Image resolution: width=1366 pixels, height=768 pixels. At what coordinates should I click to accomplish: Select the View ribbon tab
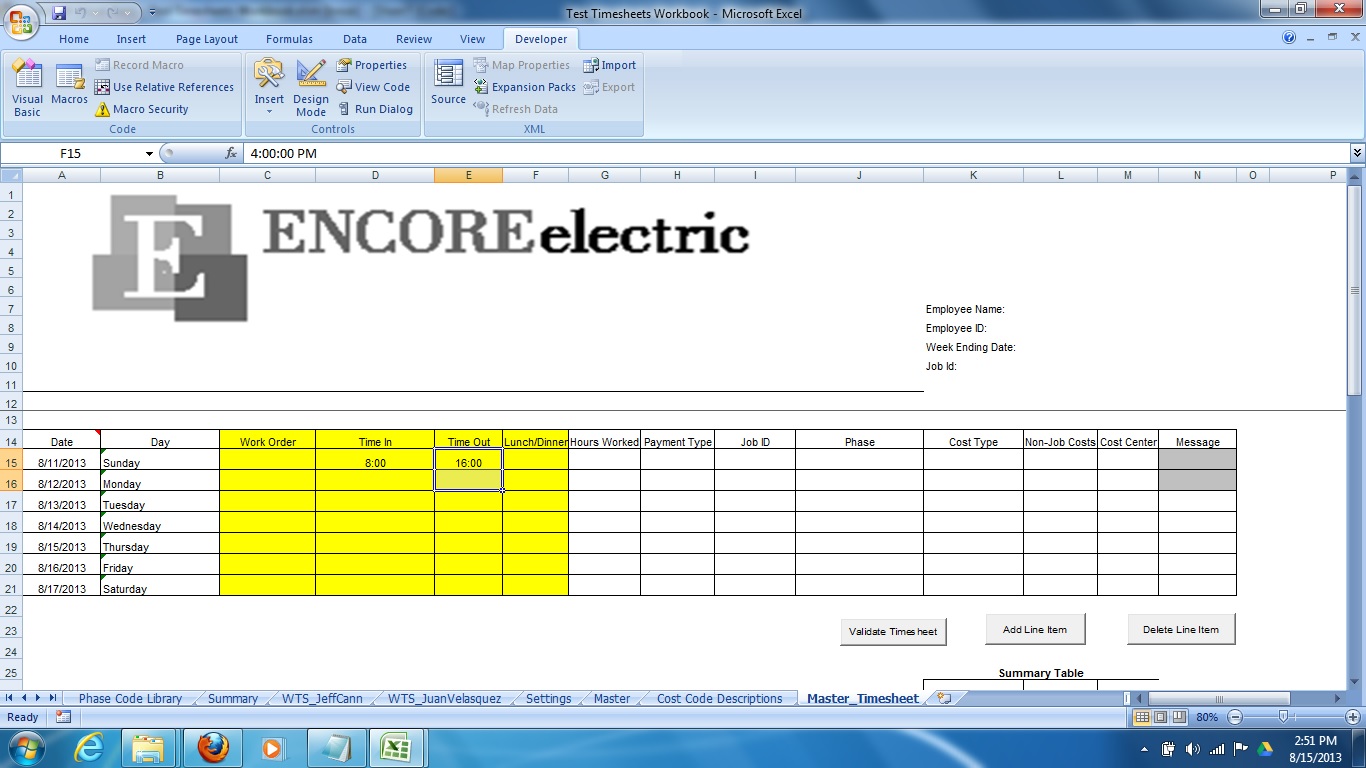click(472, 39)
